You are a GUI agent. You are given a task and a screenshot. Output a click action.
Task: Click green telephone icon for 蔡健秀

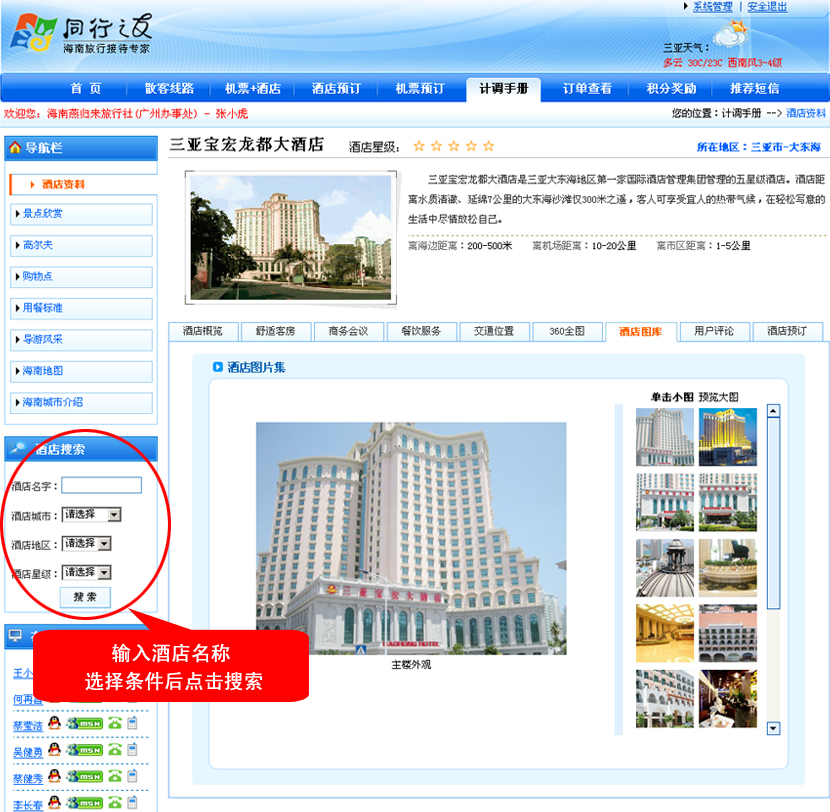click(x=115, y=776)
